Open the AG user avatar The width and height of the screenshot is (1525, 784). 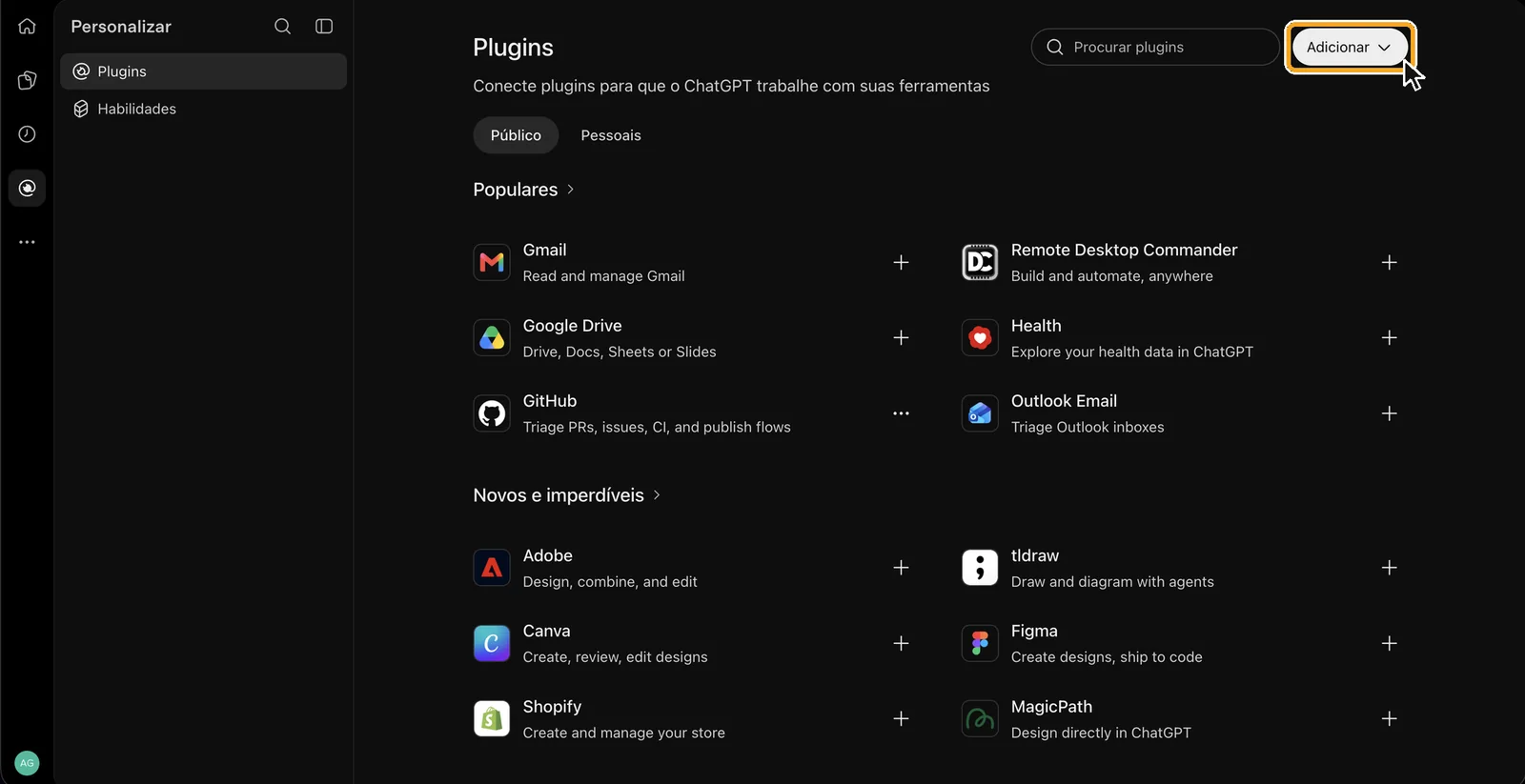tap(27, 763)
